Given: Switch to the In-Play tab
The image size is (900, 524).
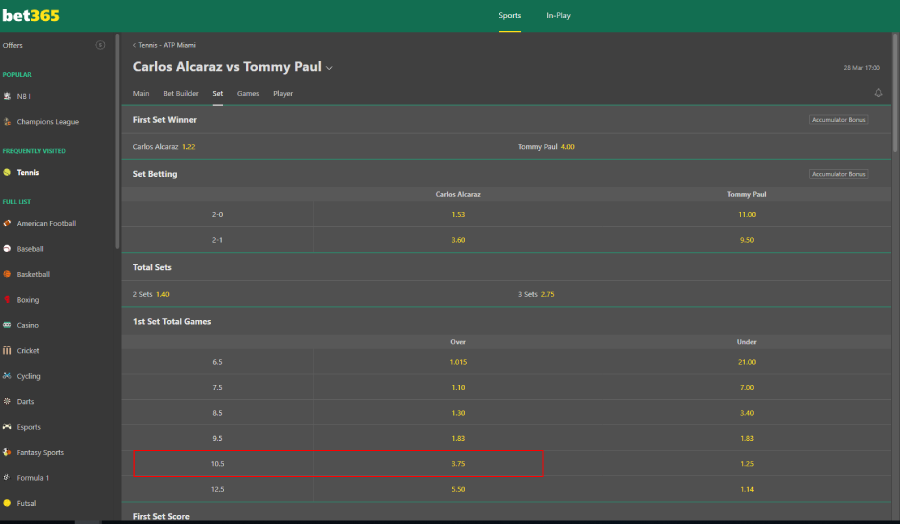Looking at the screenshot, I should (x=558, y=15).
